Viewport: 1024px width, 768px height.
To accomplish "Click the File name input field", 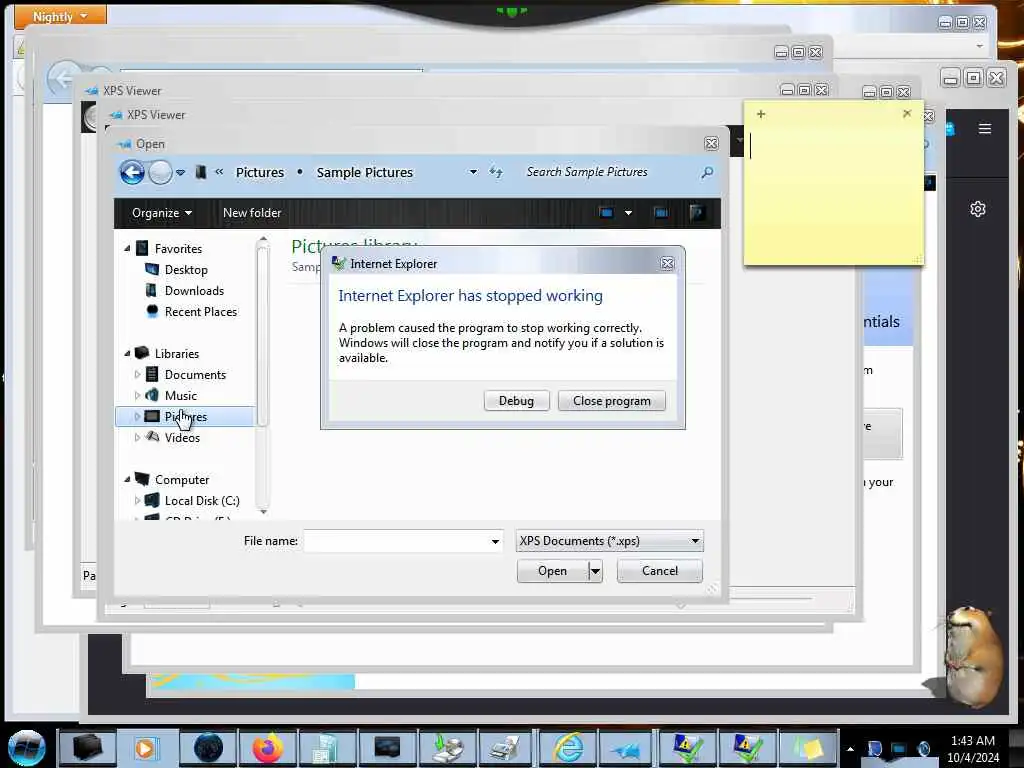I will (396, 541).
